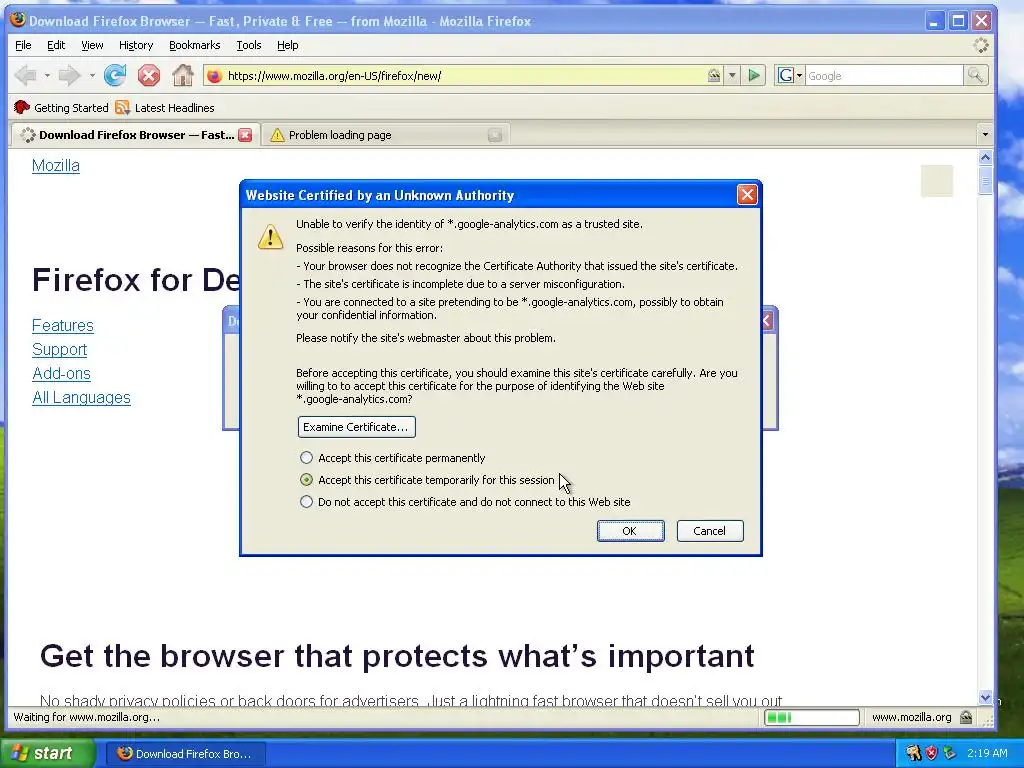Click the first system tray icon
The width and height of the screenshot is (1024, 768).
click(913, 754)
